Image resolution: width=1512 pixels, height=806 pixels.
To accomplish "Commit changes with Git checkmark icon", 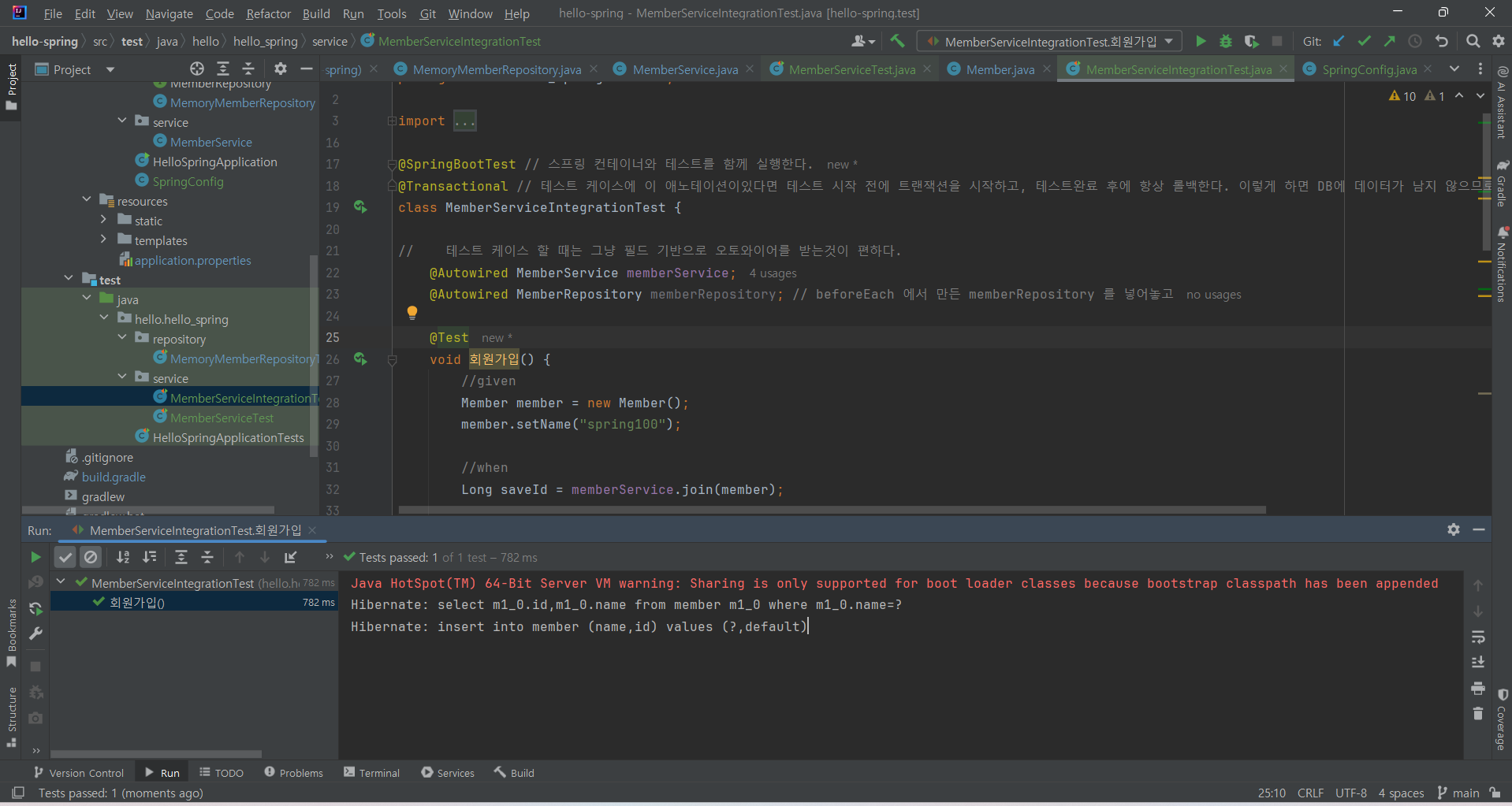I will coord(1364,41).
